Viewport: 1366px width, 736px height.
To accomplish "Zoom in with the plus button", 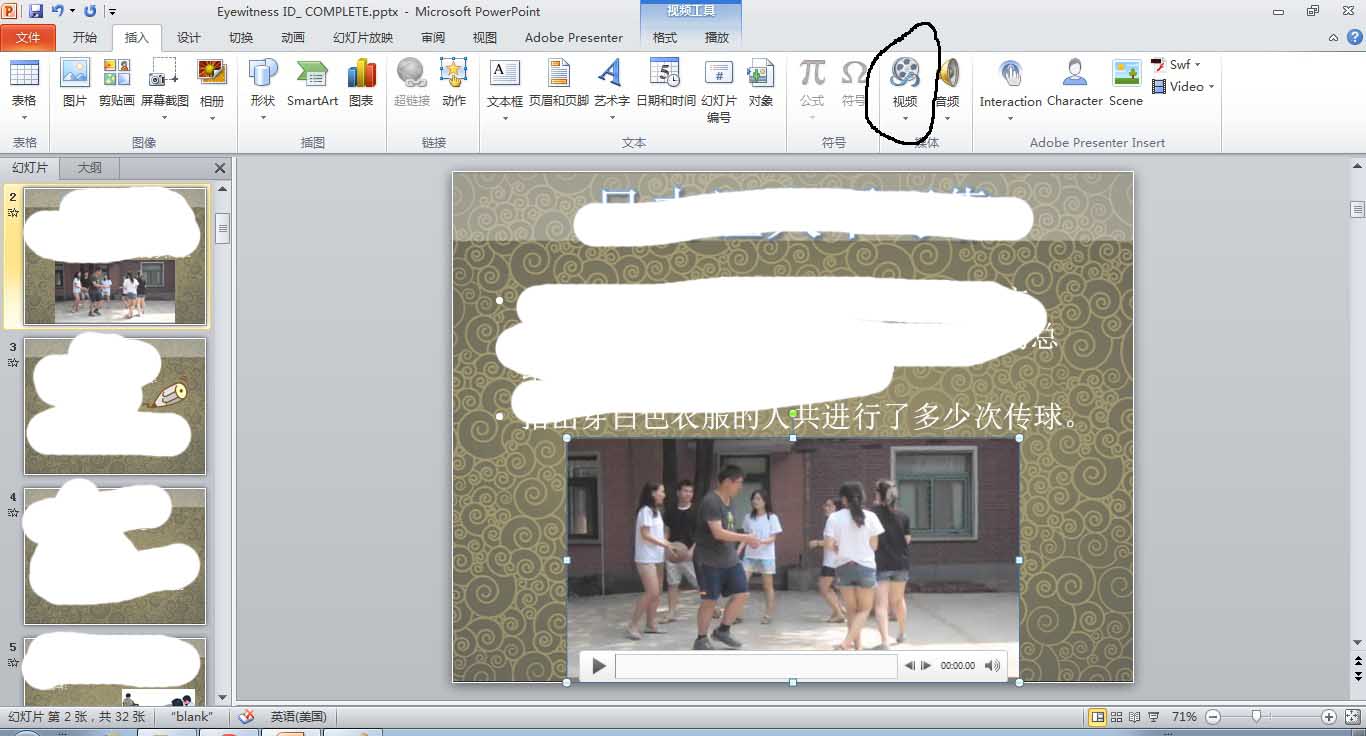I will (1328, 717).
